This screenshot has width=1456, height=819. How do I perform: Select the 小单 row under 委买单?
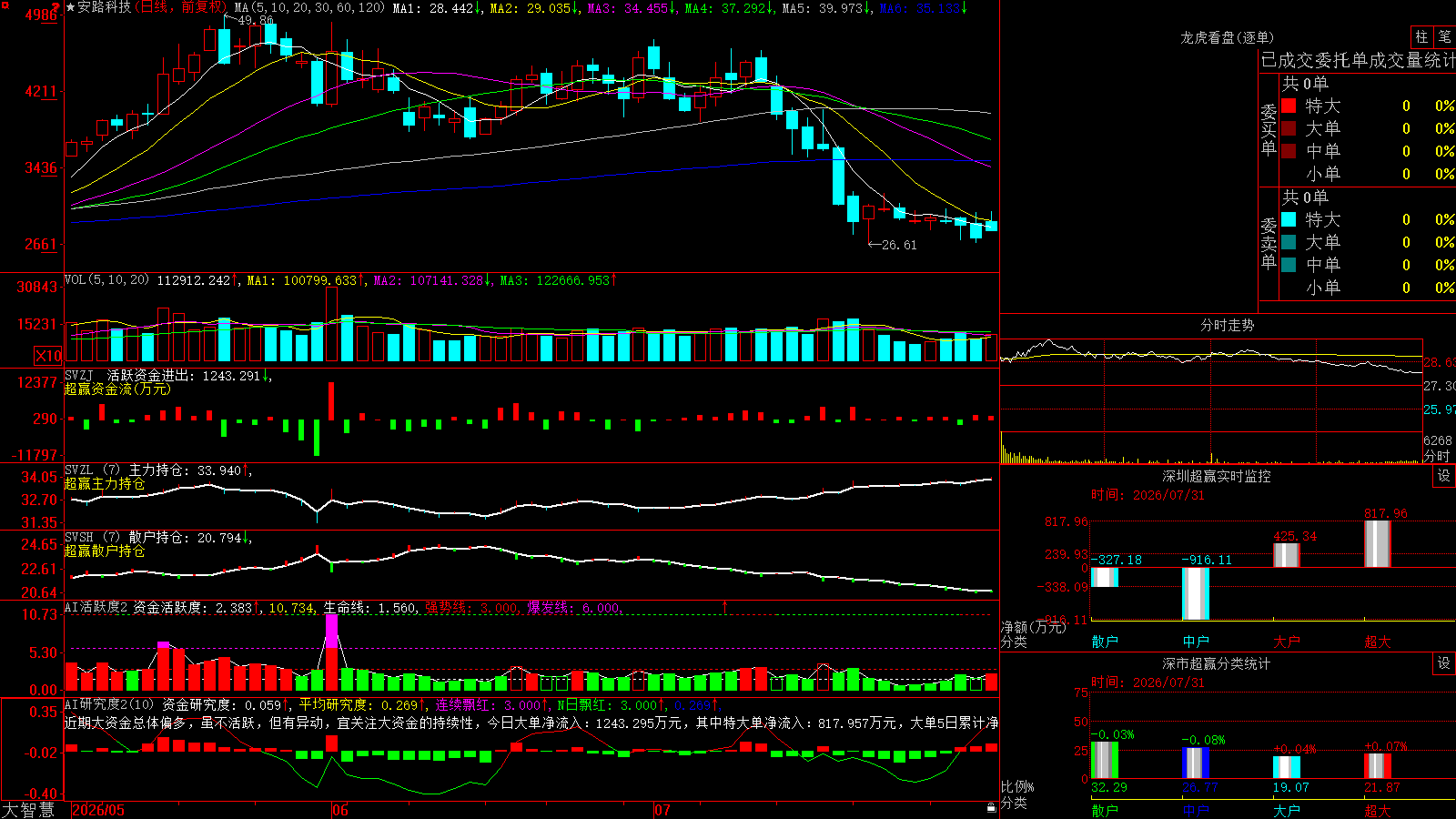pos(1368,174)
